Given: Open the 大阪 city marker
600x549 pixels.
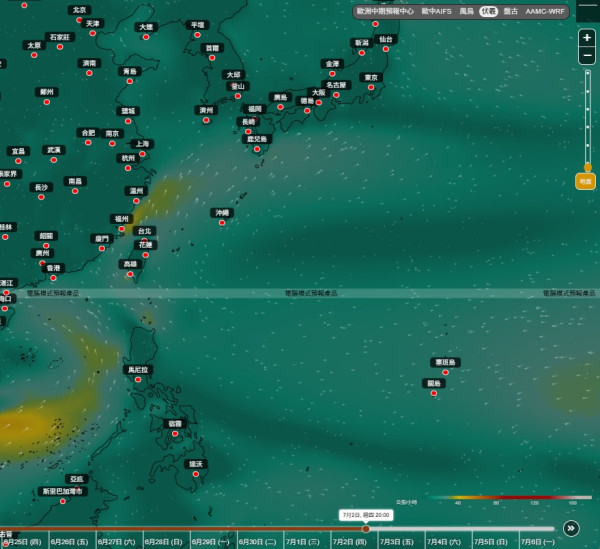Looking at the screenshot, I should pyautogui.click(x=319, y=103).
